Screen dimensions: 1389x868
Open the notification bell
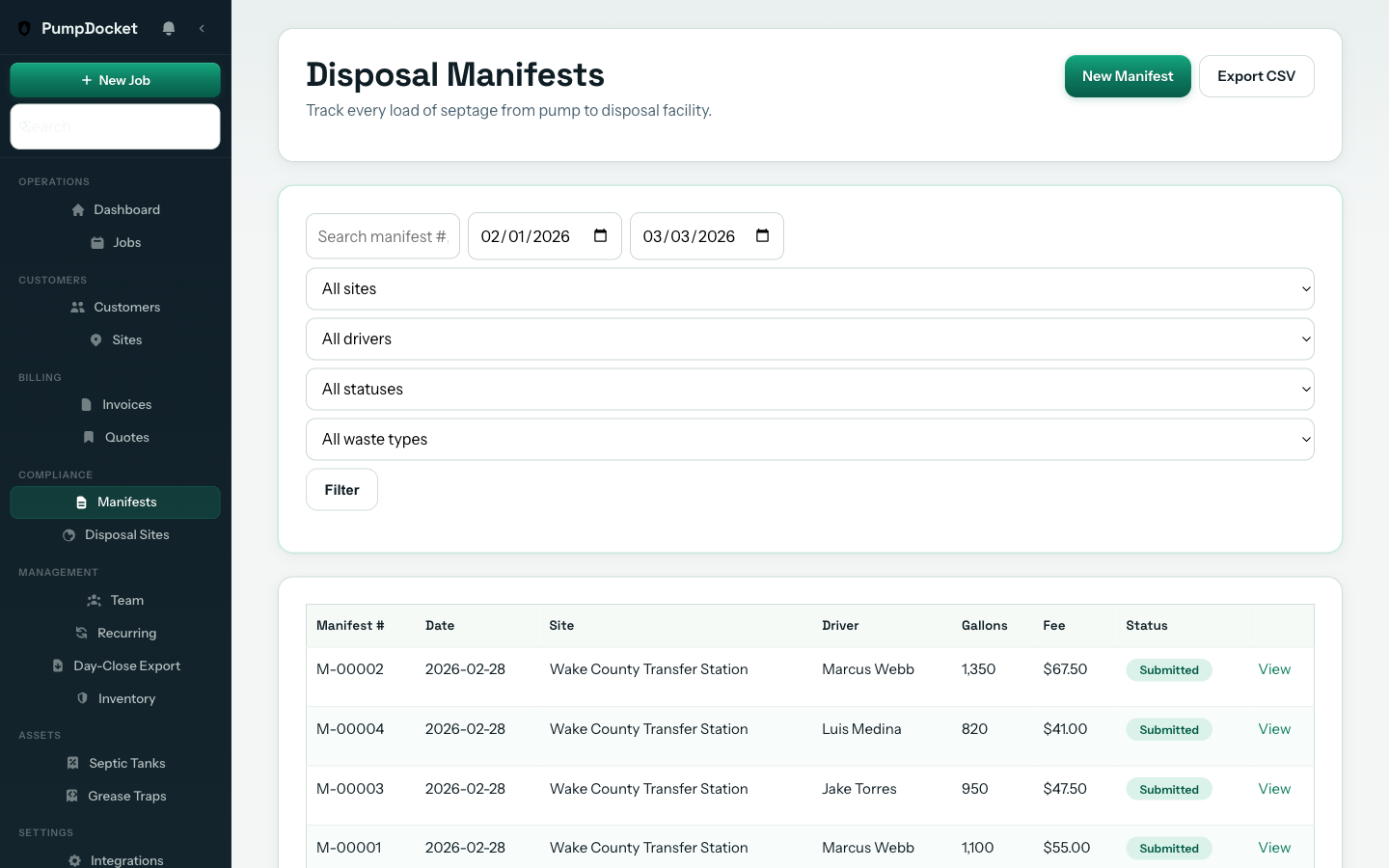[169, 28]
